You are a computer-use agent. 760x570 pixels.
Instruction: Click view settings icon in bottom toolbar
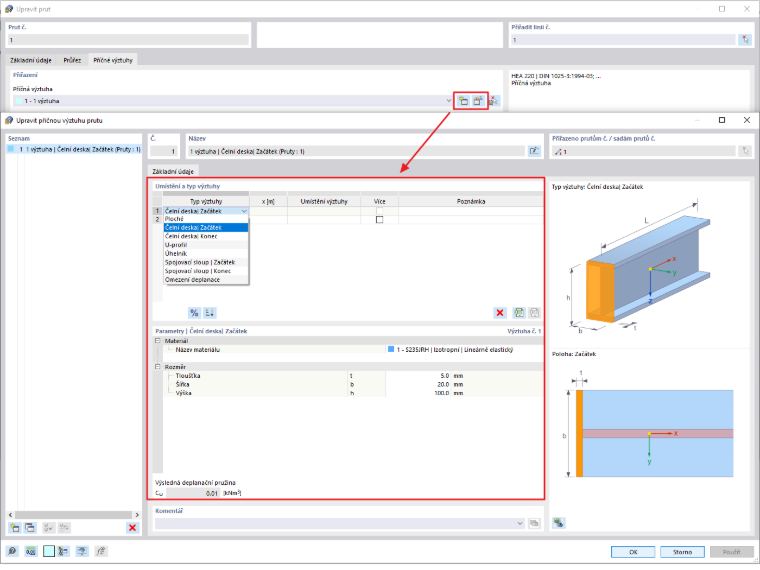tap(82, 551)
